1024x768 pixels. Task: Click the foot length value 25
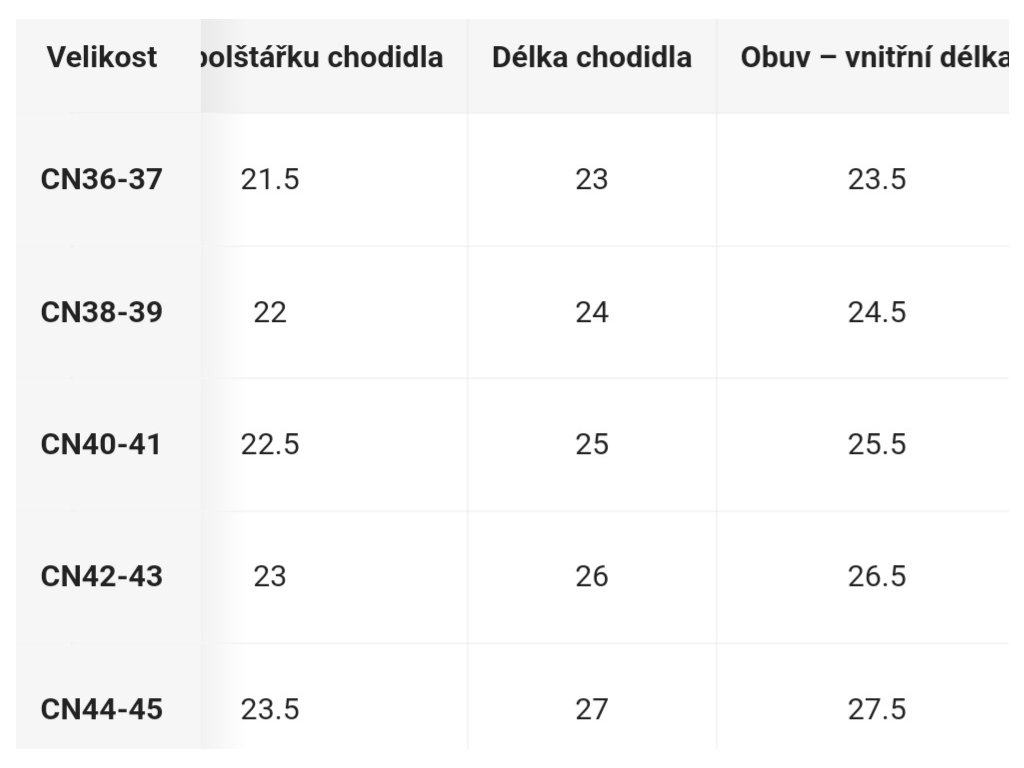pos(592,445)
